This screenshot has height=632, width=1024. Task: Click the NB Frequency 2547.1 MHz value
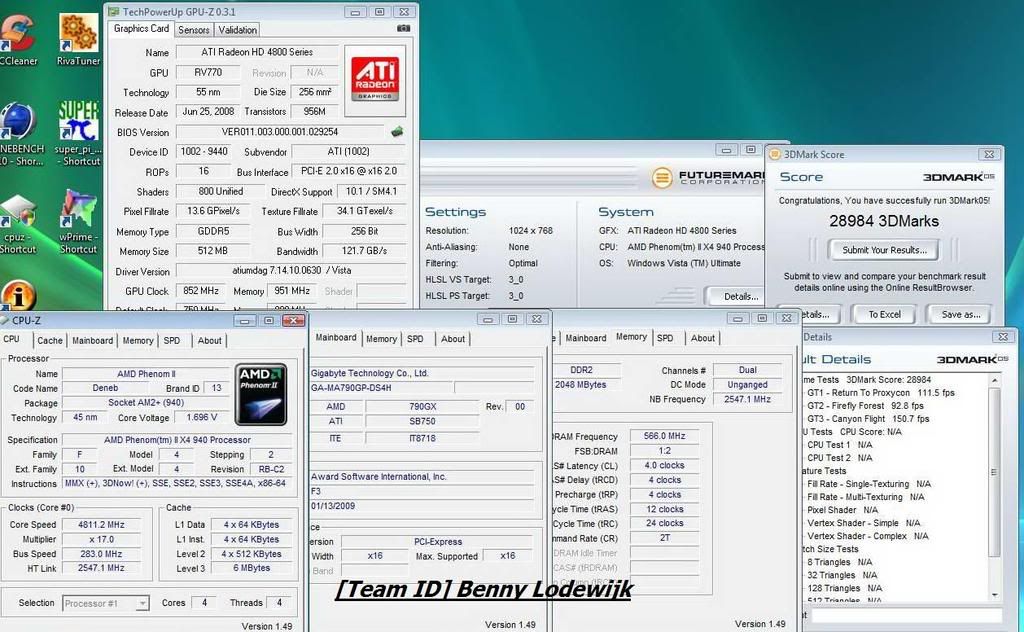point(747,400)
